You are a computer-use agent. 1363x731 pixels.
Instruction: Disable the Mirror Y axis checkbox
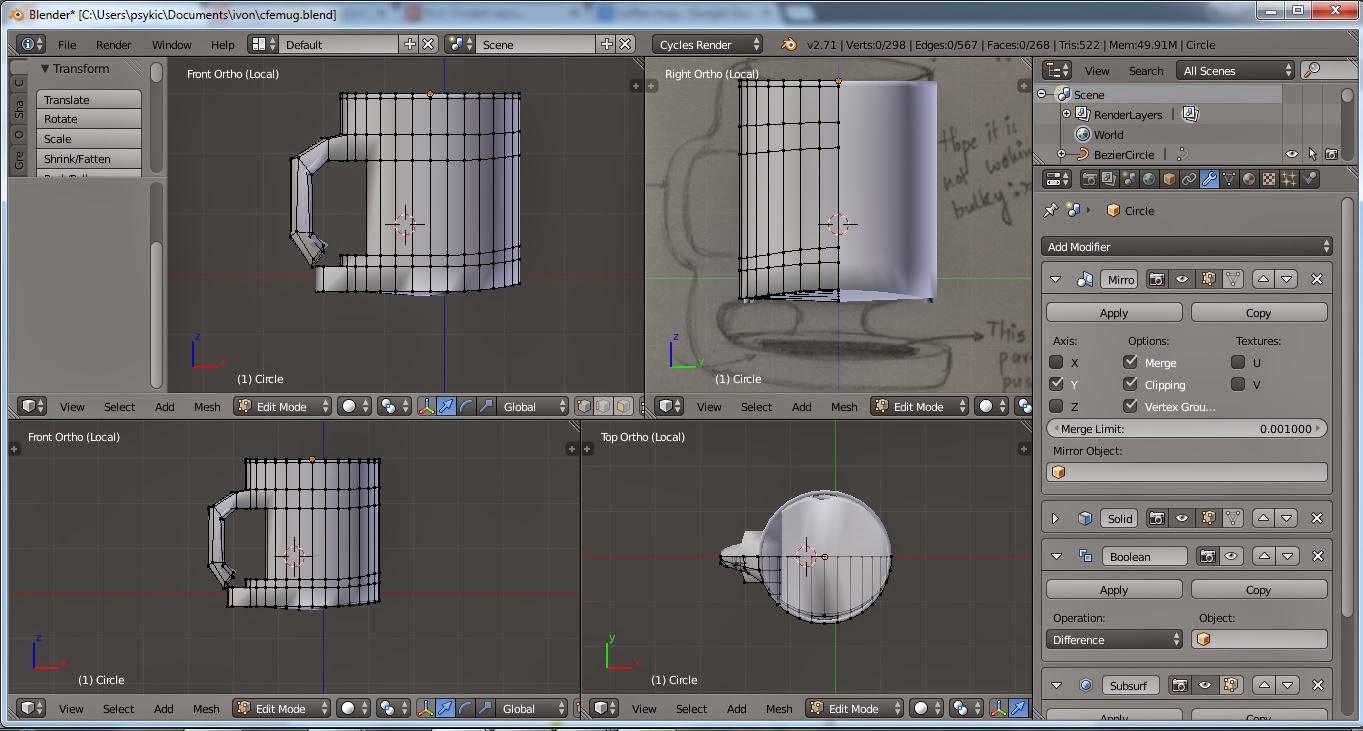[1057, 384]
